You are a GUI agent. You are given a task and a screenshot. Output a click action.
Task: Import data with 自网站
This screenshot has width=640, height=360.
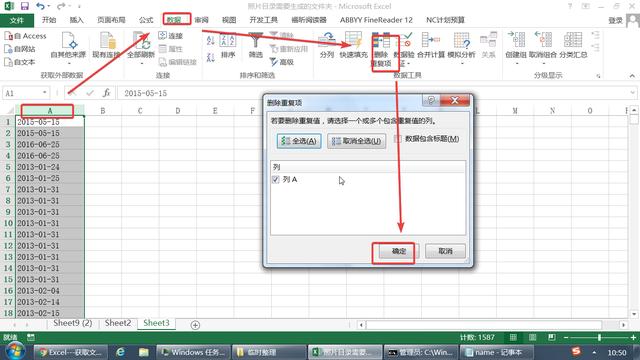pyautogui.click(x=20, y=49)
